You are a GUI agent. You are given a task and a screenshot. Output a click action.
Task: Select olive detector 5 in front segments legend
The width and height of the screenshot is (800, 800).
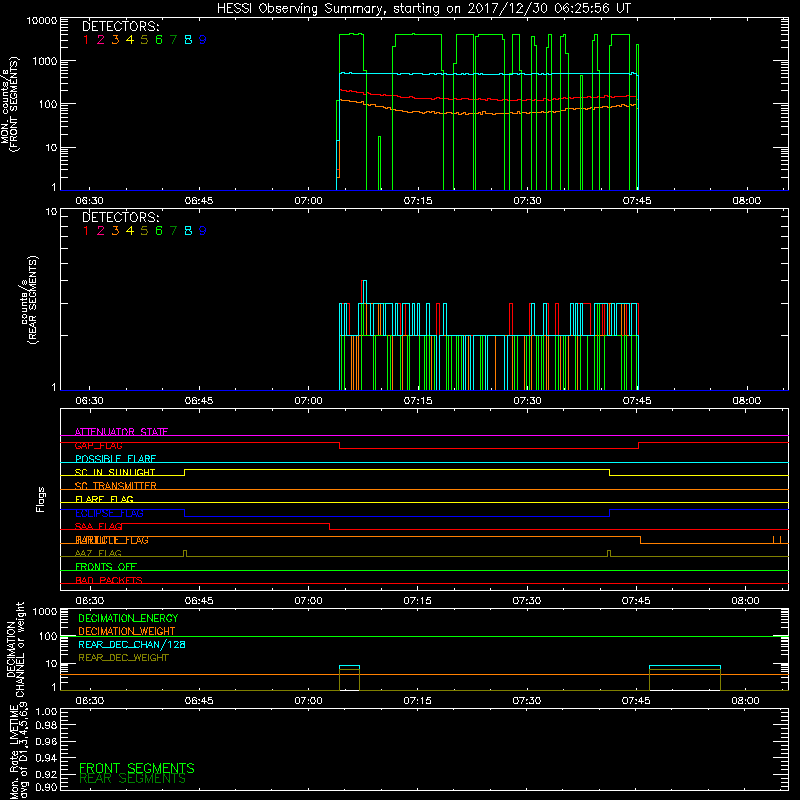tap(144, 39)
